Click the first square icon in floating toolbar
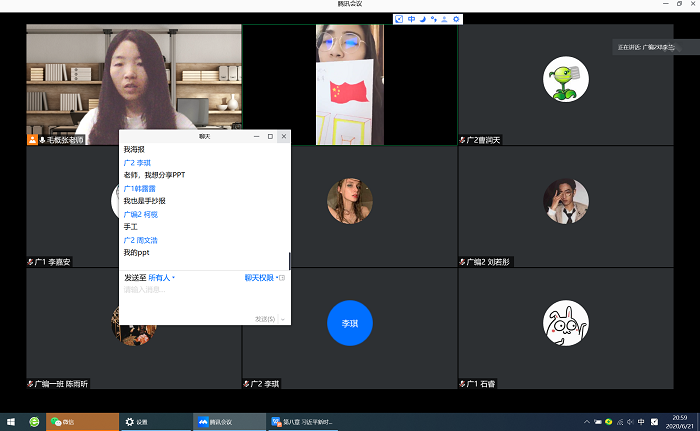 [x=399, y=19]
